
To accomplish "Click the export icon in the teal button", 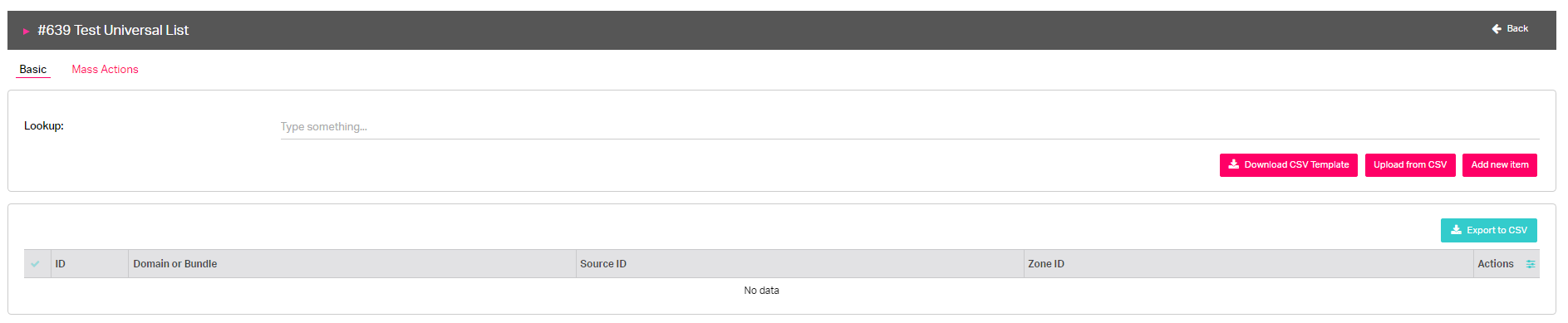I will (1456, 230).
